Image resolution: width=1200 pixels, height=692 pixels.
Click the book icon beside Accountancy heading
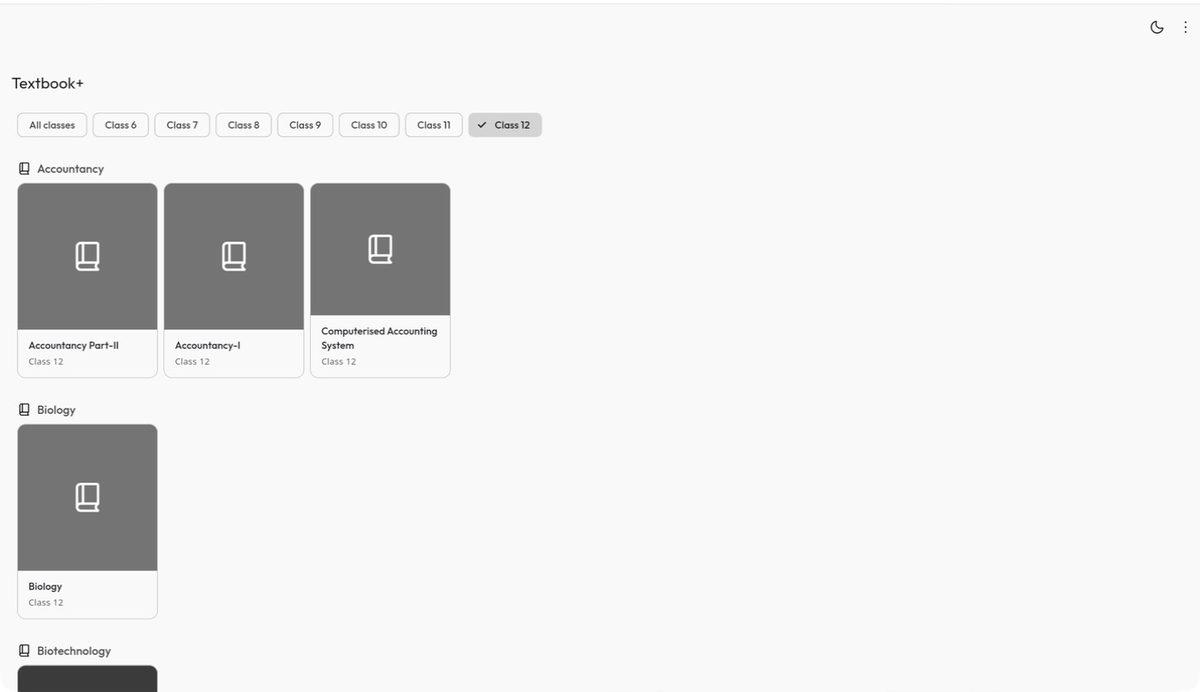click(25, 169)
